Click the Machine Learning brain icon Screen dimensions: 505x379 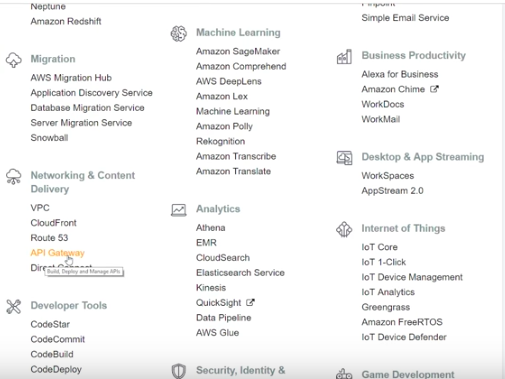179,33
